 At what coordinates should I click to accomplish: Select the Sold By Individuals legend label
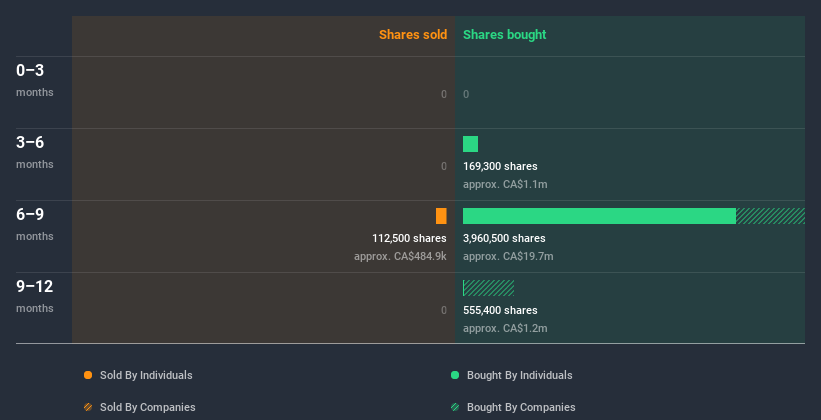(x=146, y=375)
